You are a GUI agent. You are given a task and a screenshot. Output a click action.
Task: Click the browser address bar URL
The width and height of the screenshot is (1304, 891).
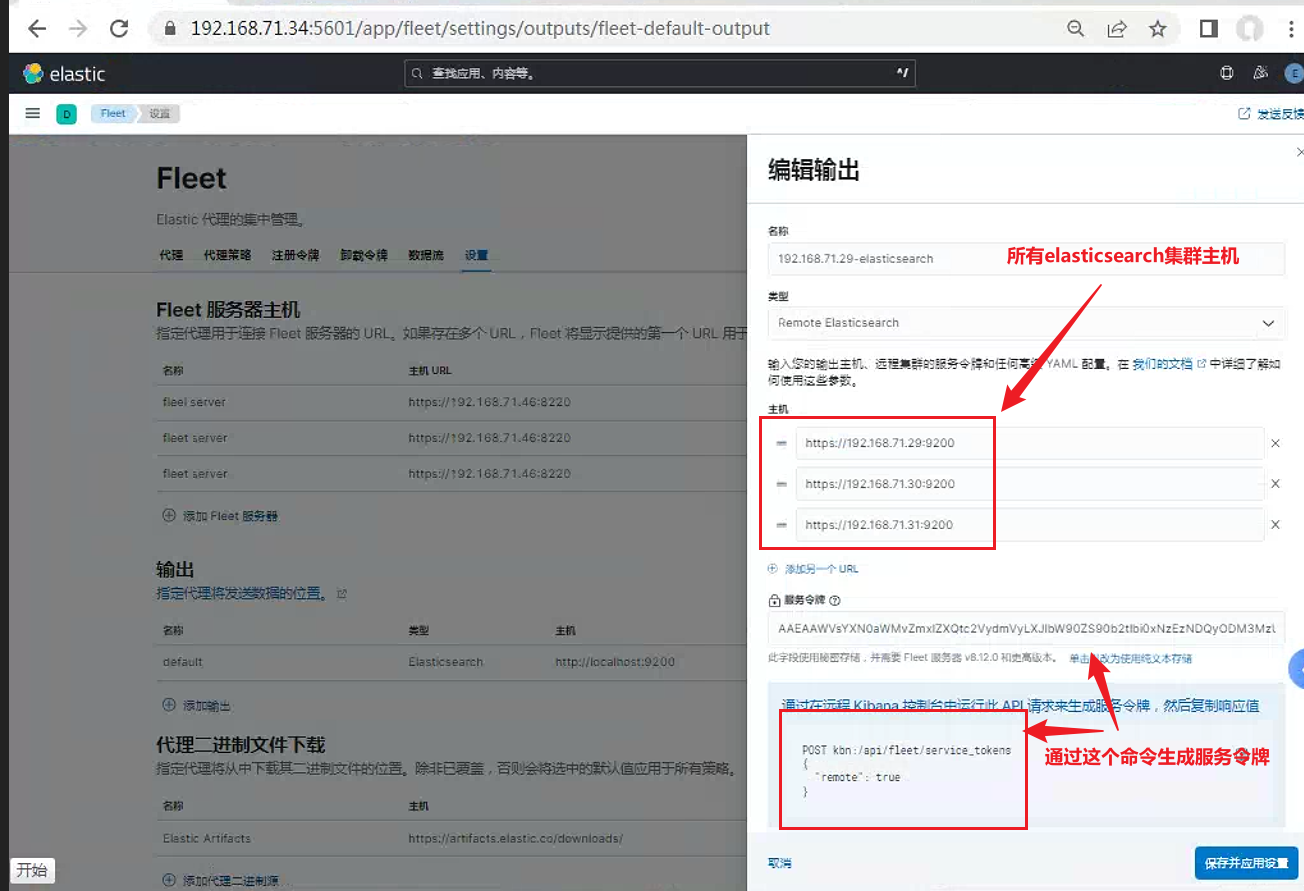480,29
